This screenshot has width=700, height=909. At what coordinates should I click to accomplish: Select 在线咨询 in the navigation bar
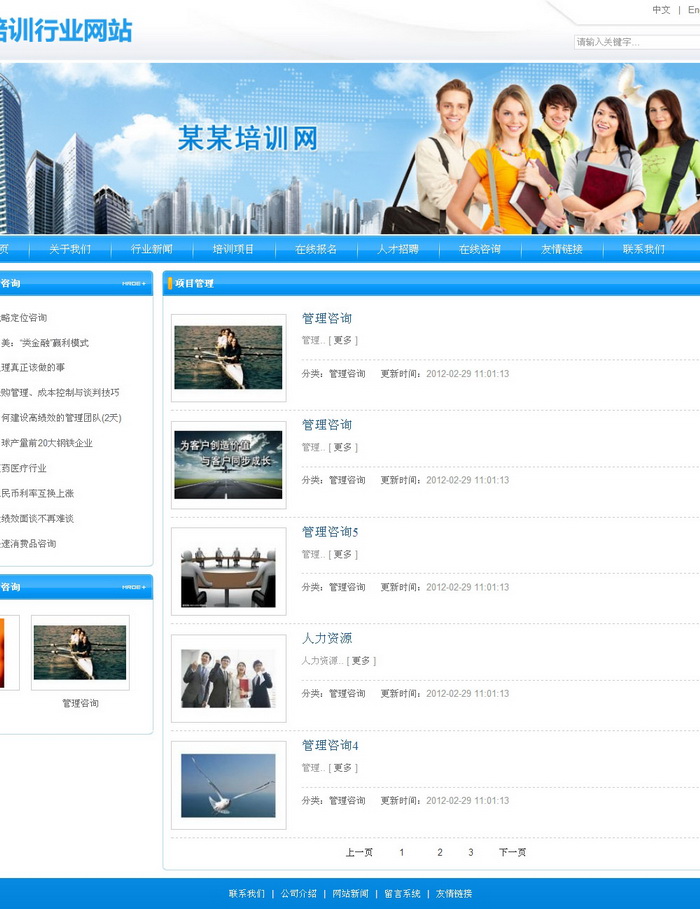(480, 249)
